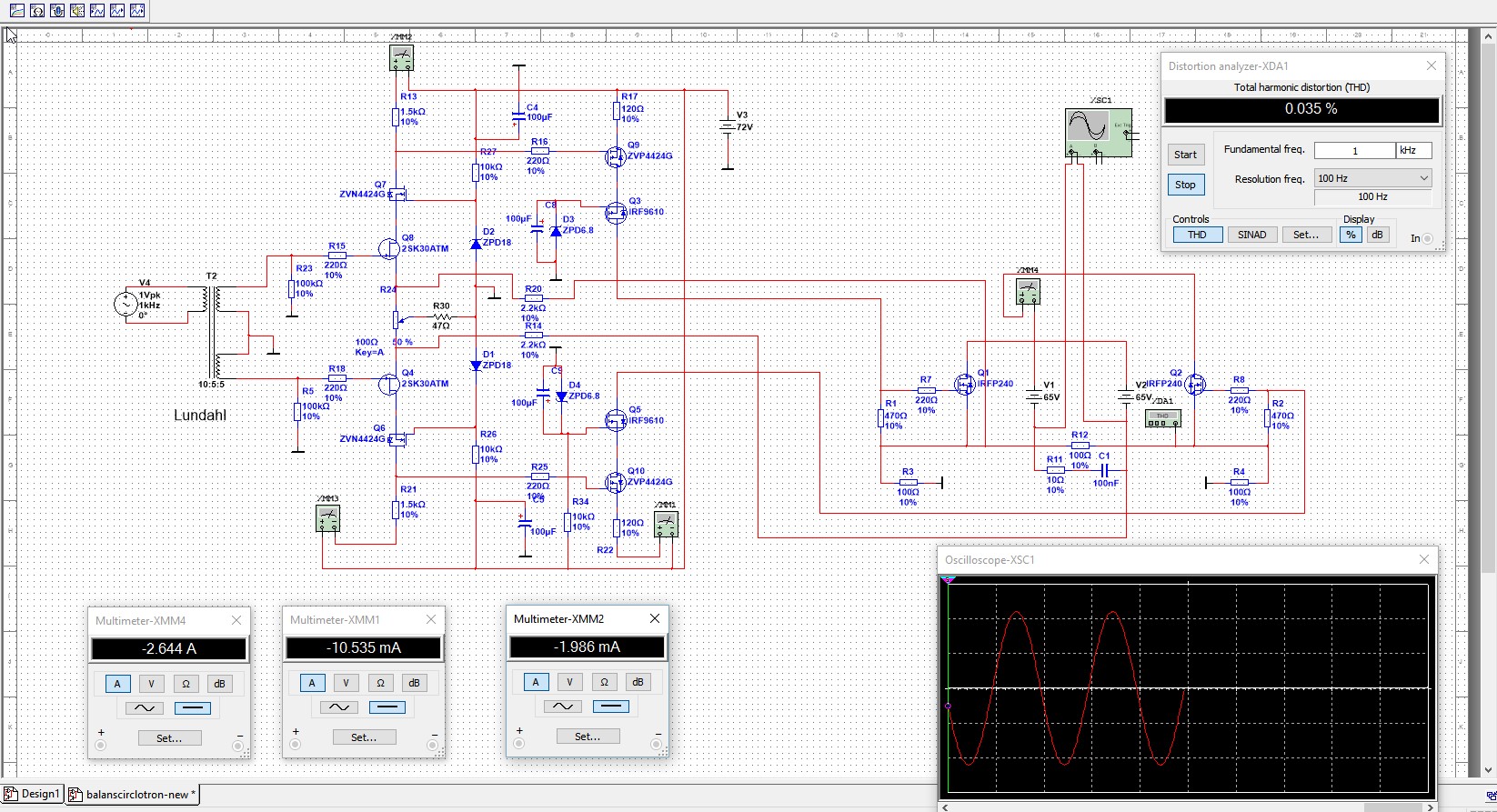Click the XMM1 multimeter symbol on schematic
Viewport: 1497px width, 812px height.
coord(666,525)
